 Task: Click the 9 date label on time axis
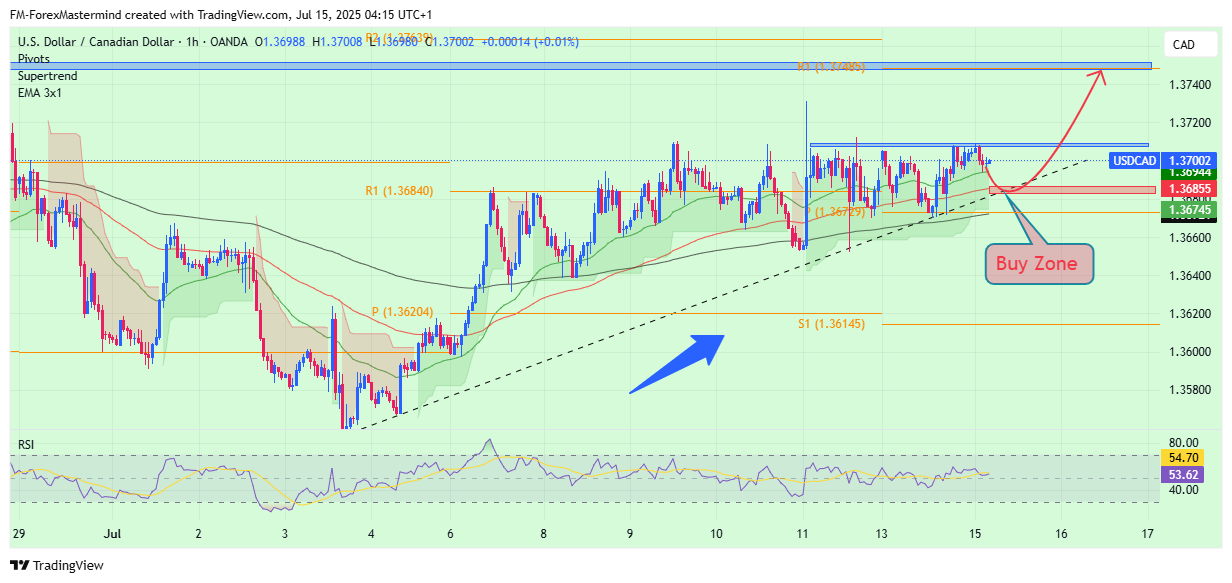pos(629,533)
